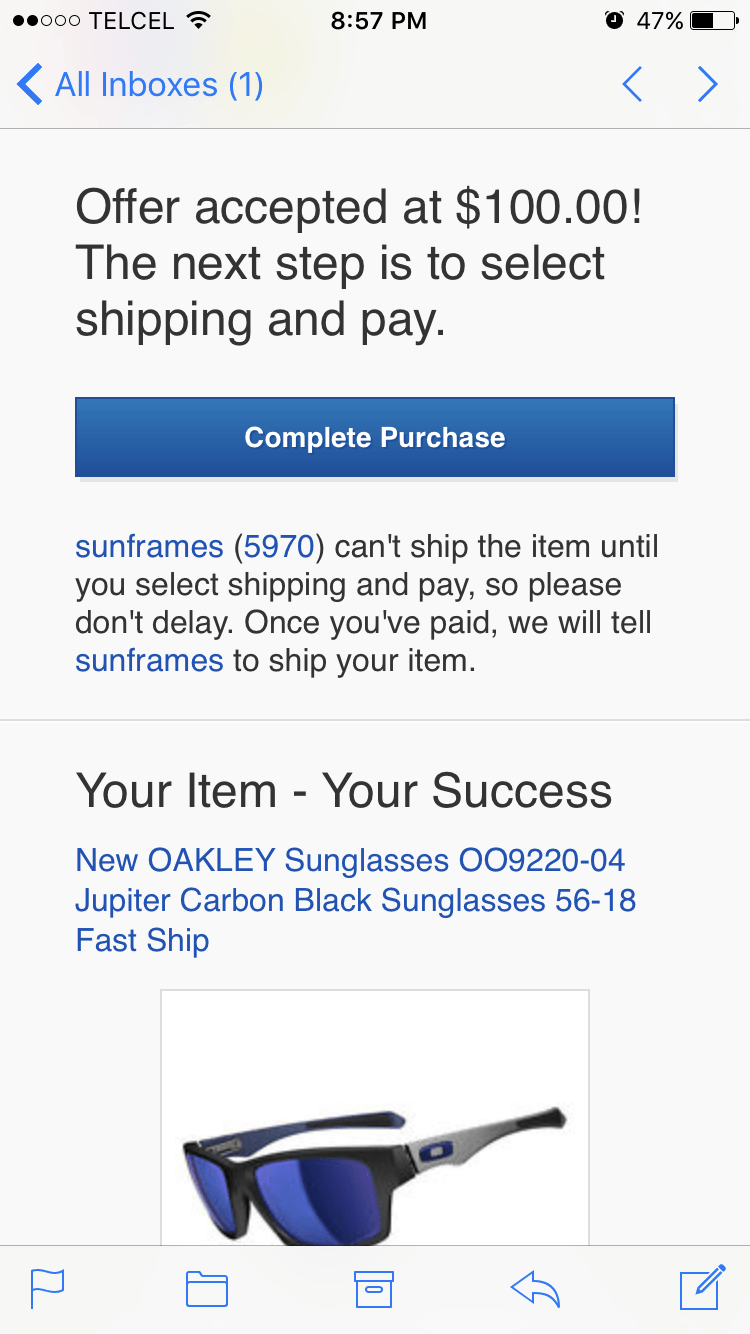The width and height of the screenshot is (750, 1334).
Task: Tap the 8:57 PM status bar clock
Action: (378, 21)
